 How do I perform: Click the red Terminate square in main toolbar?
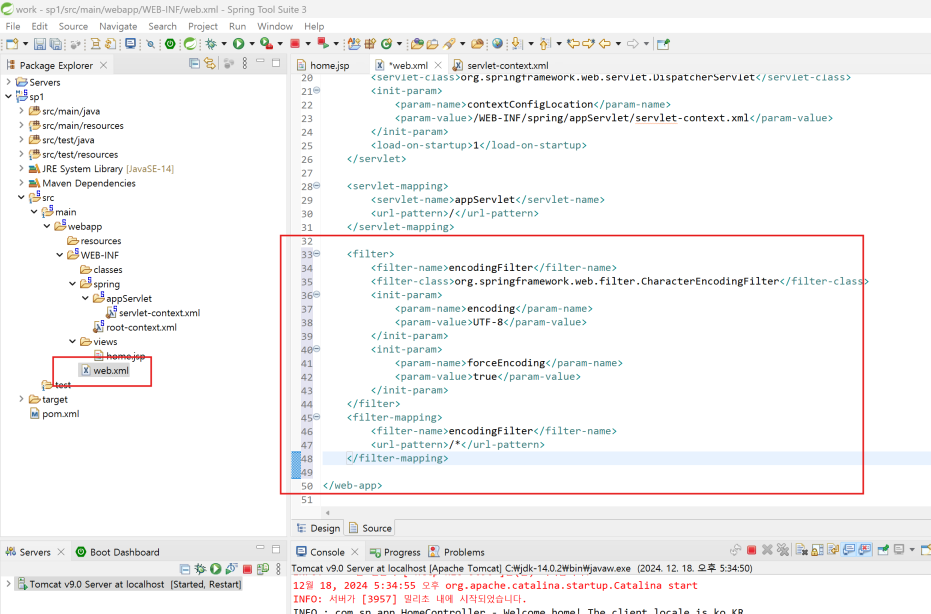click(x=295, y=44)
